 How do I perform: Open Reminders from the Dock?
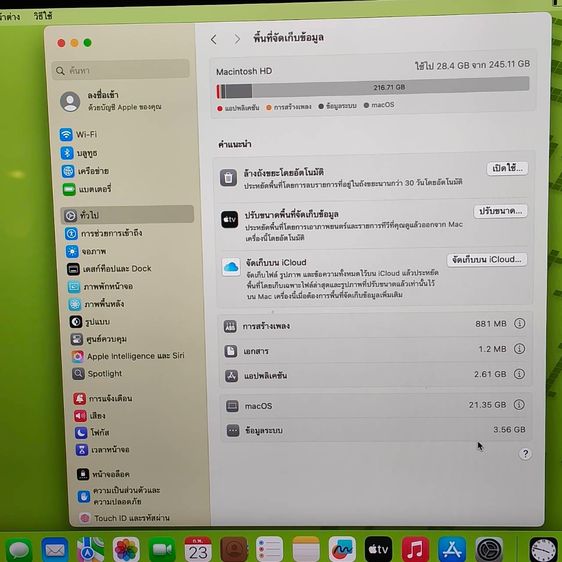coord(270,549)
